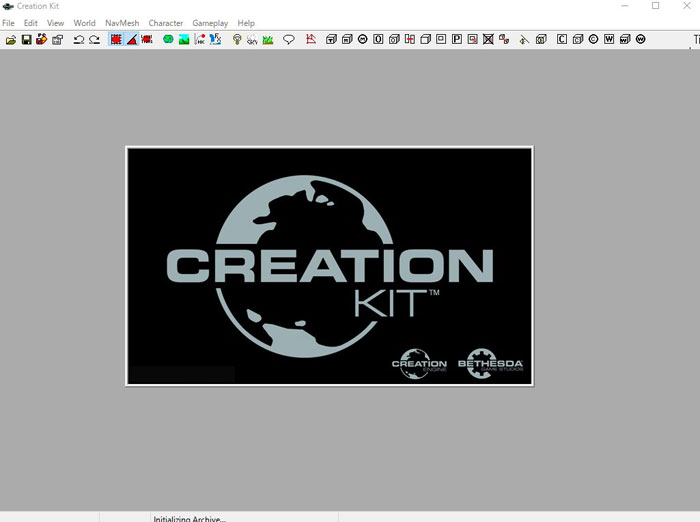This screenshot has height=522, width=700.
Task: Click the circled W icon
Action: 641,40
